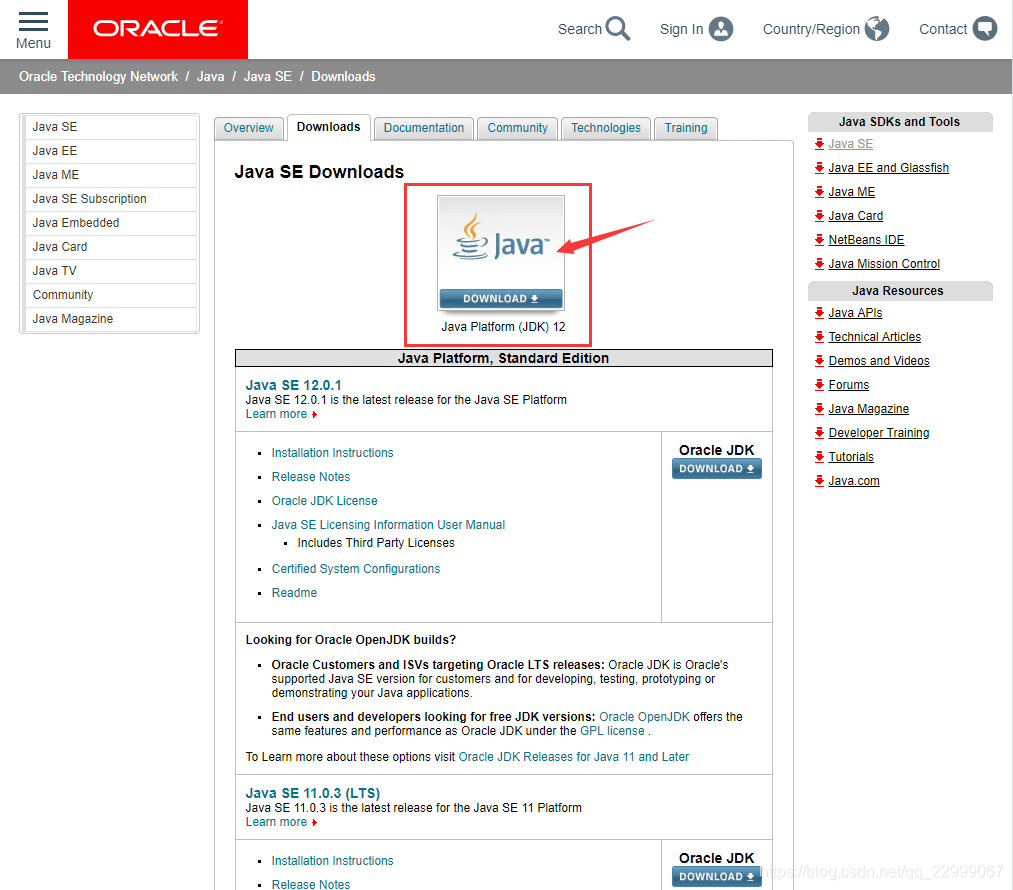Click the Download button under the Java logo
This screenshot has height=890, width=1013.
(x=501, y=298)
